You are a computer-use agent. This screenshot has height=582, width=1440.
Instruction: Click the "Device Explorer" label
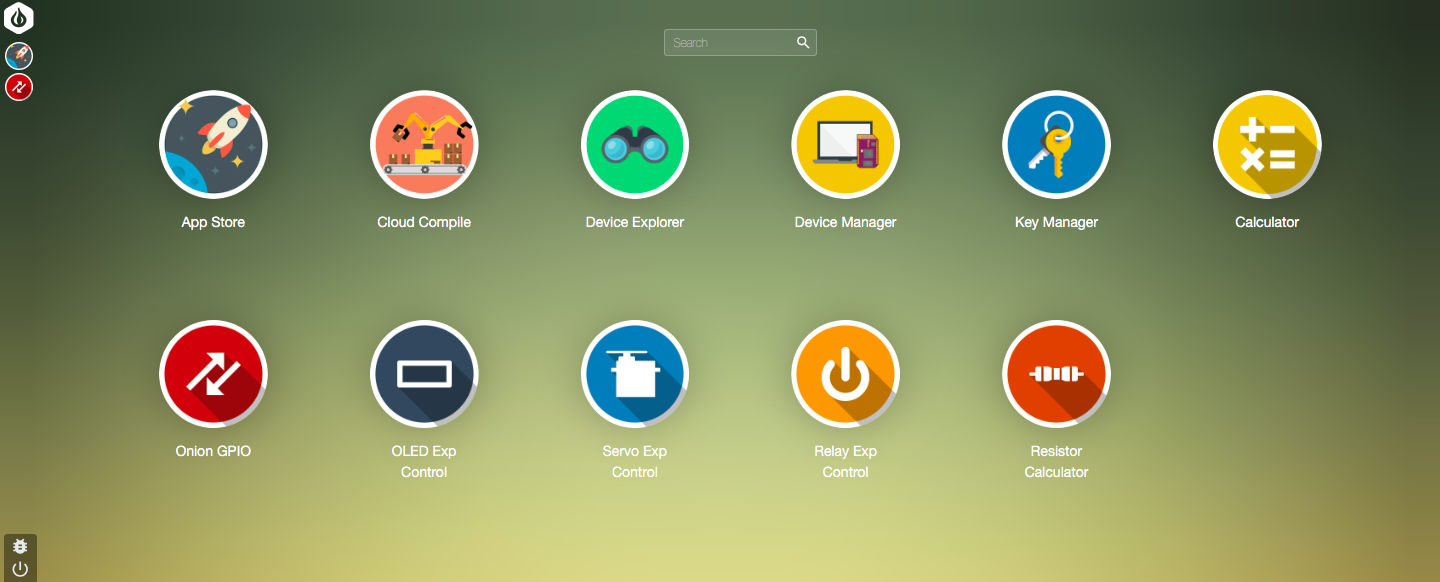[635, 222]
